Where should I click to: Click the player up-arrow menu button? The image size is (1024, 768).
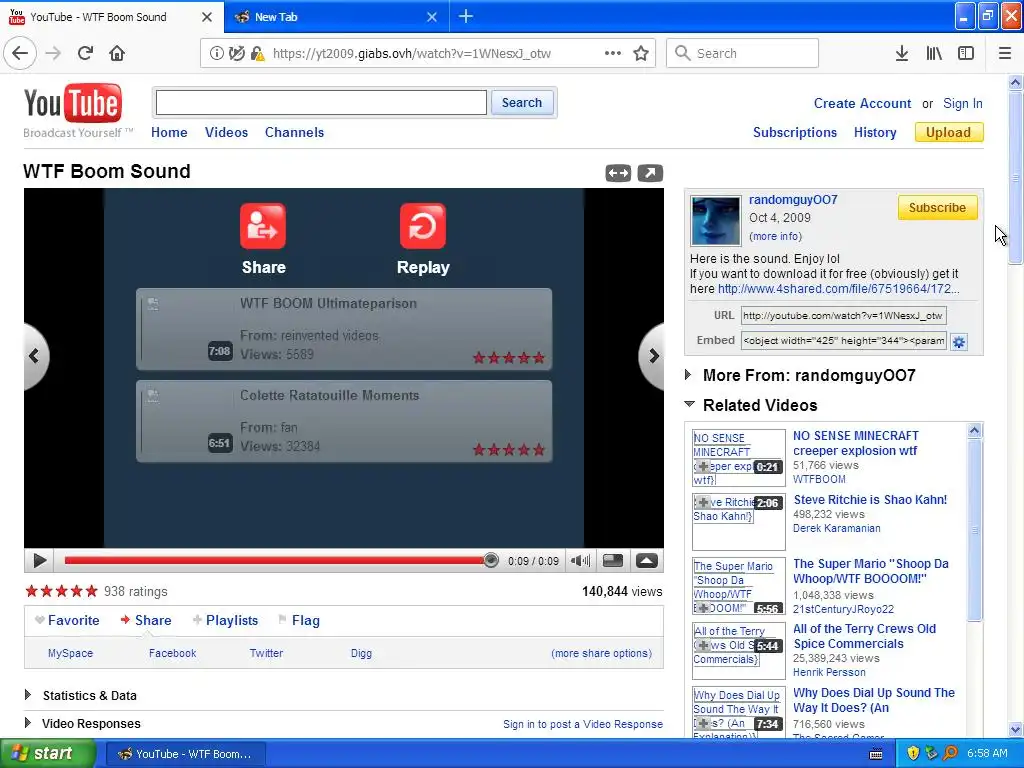coord(647,560)
